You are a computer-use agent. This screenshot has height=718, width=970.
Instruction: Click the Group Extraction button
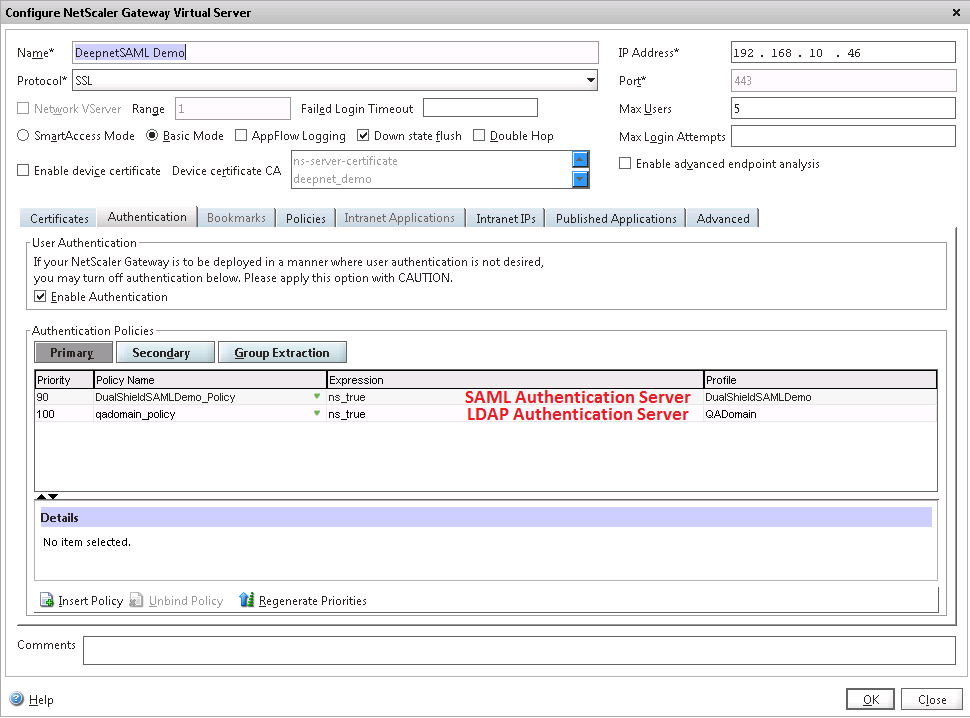pos(281,353)
